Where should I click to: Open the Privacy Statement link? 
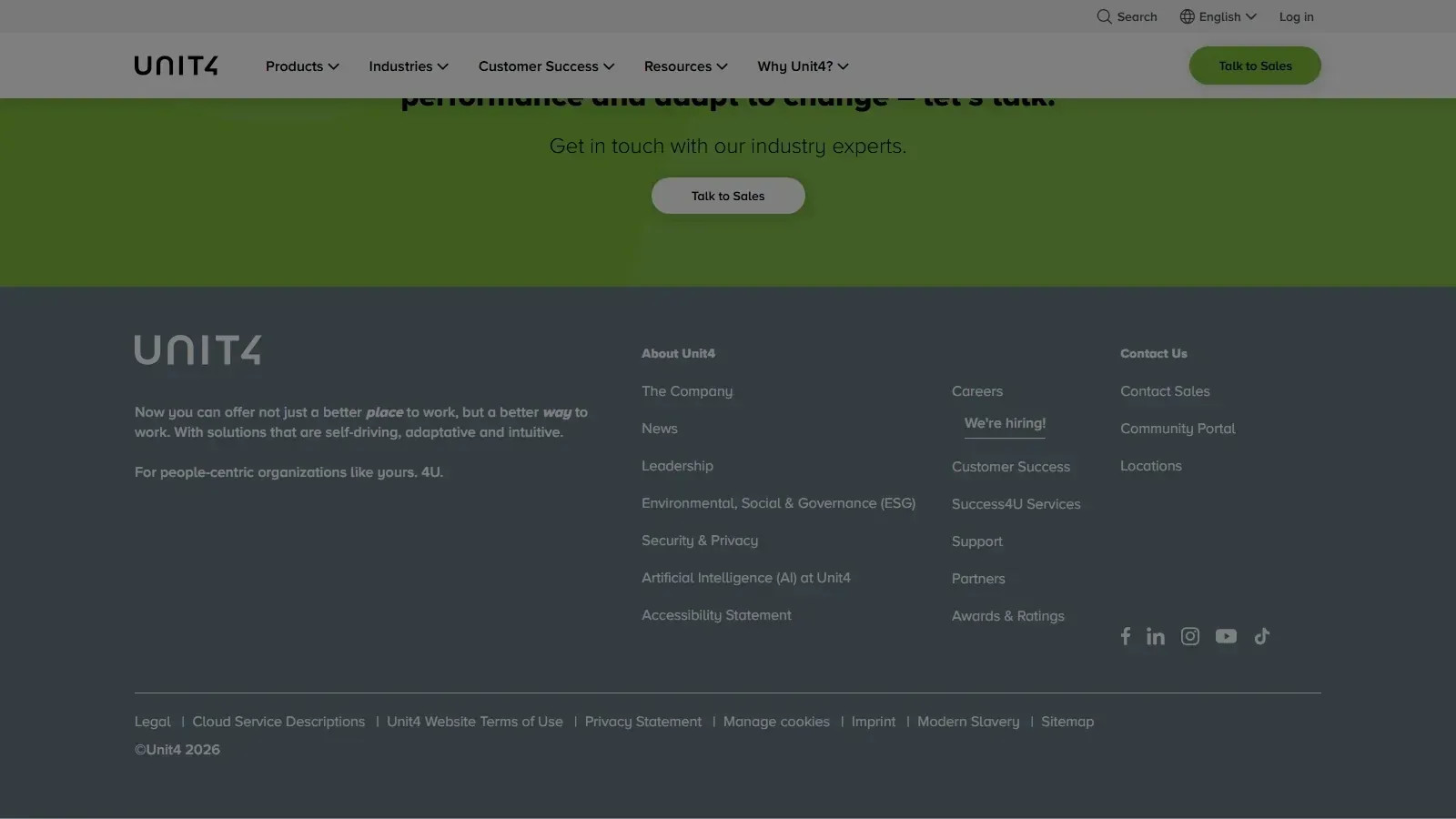click(x=643, y=722)
